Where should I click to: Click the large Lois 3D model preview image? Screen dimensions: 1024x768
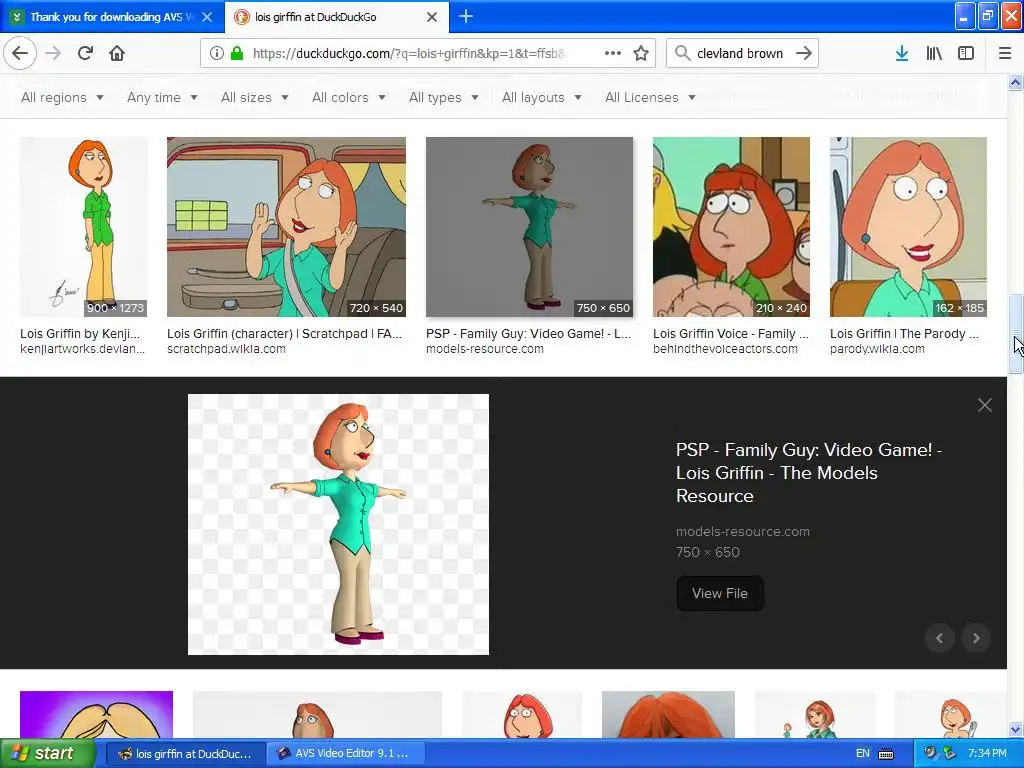[338, 524]
